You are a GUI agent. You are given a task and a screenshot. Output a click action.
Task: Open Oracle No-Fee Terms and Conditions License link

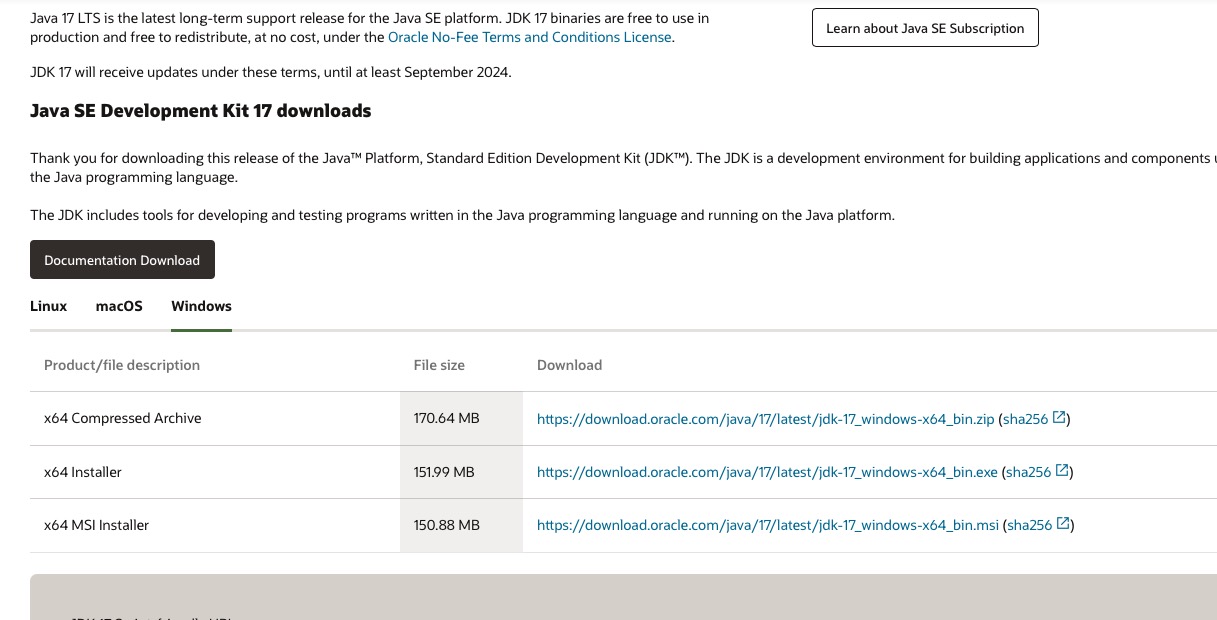click(529, 37)
